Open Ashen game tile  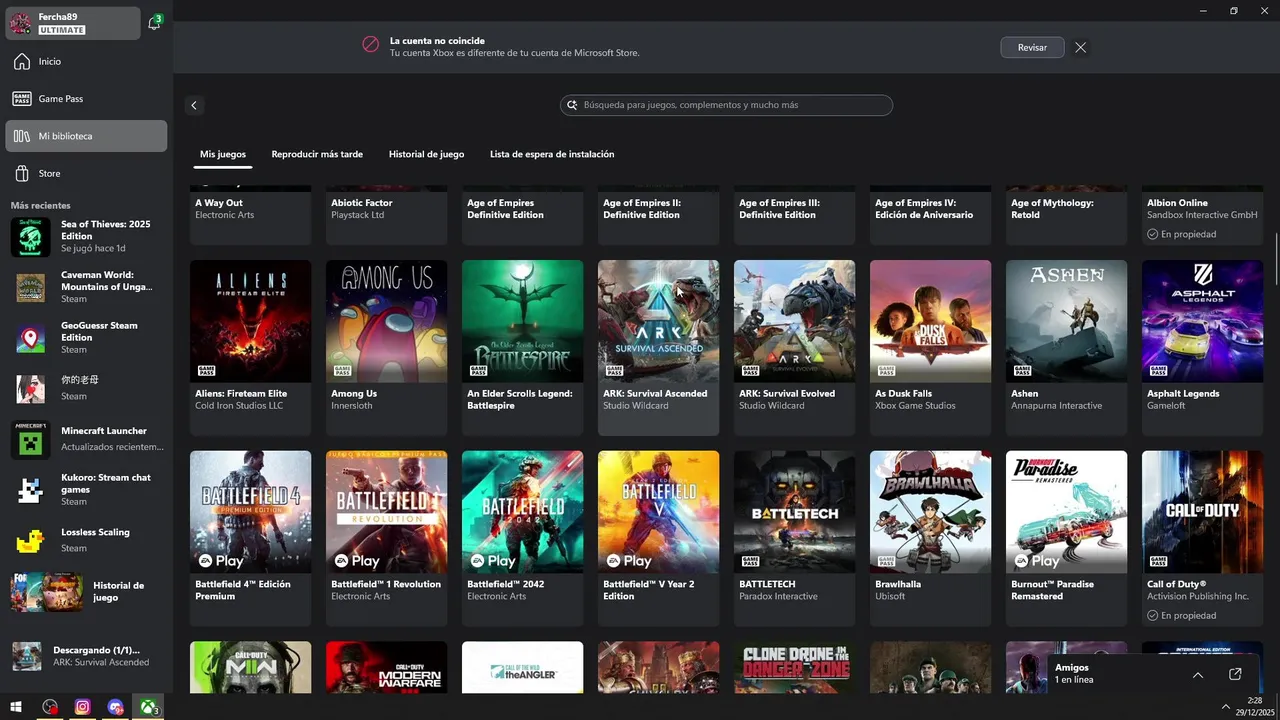click(1066, 347)
